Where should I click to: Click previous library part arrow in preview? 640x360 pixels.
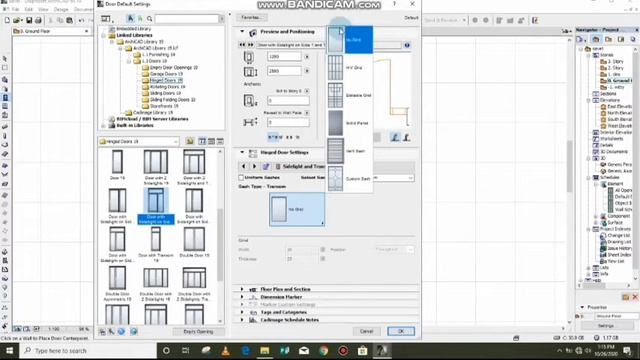pyautogui.click(x=242, y=45)
